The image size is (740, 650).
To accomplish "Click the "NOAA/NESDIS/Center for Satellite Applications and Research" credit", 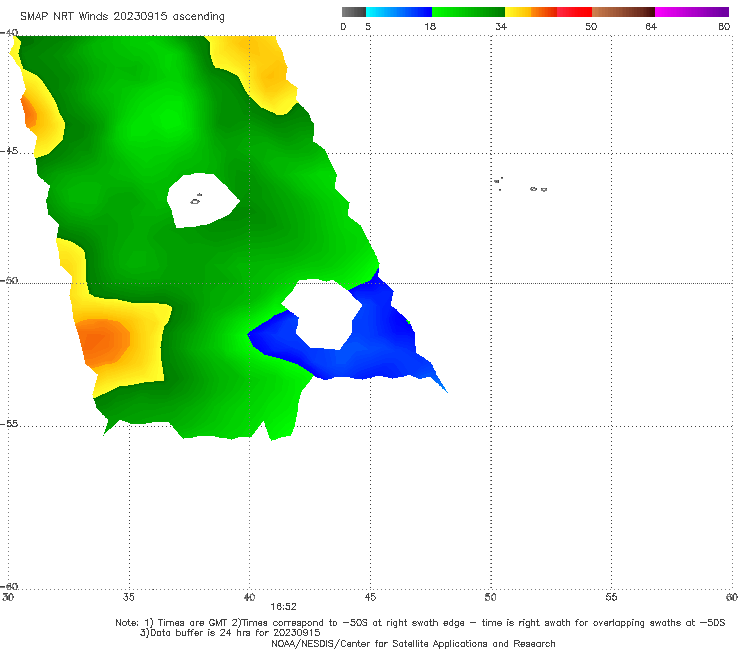I will 413,643.
